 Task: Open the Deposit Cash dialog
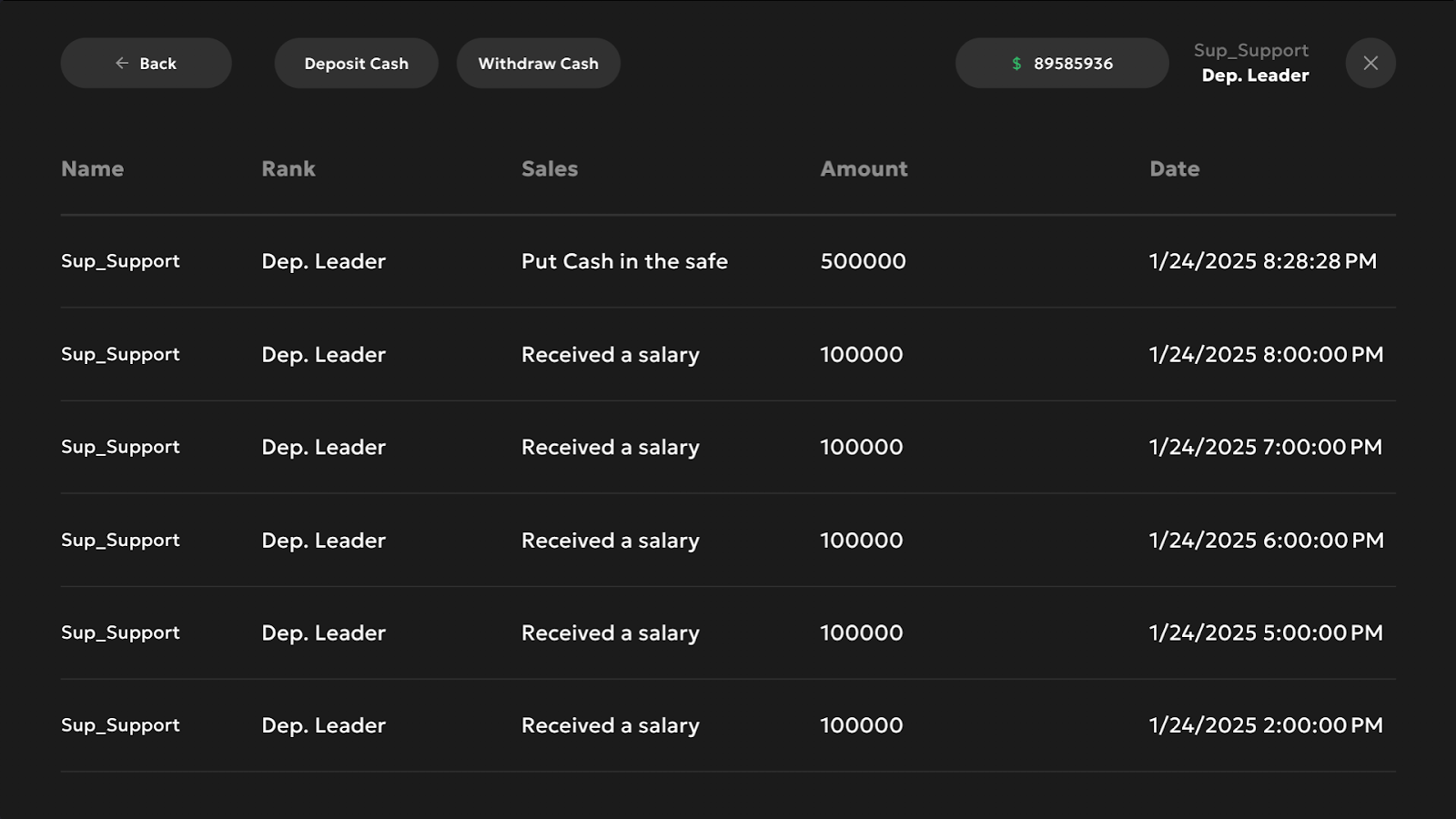356,63
